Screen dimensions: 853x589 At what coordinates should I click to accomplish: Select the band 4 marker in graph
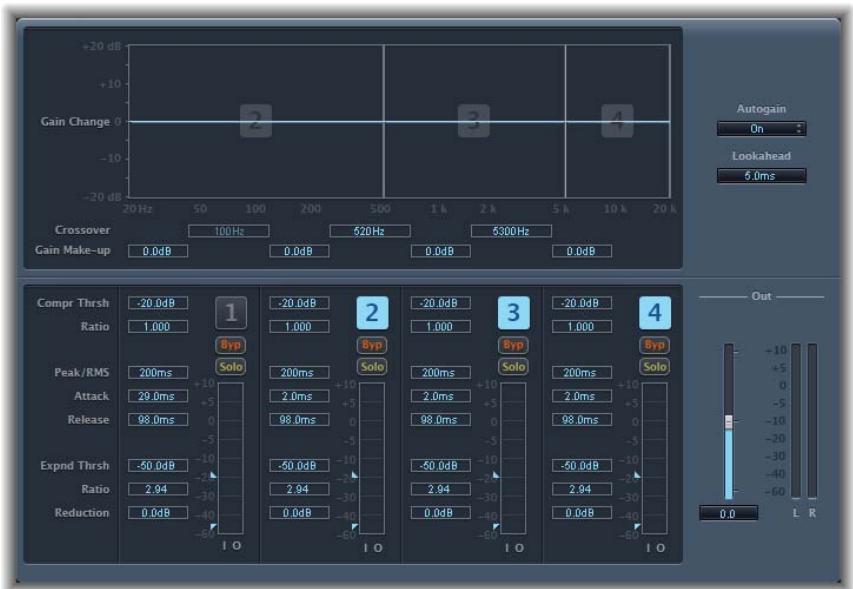pos(617,121)
